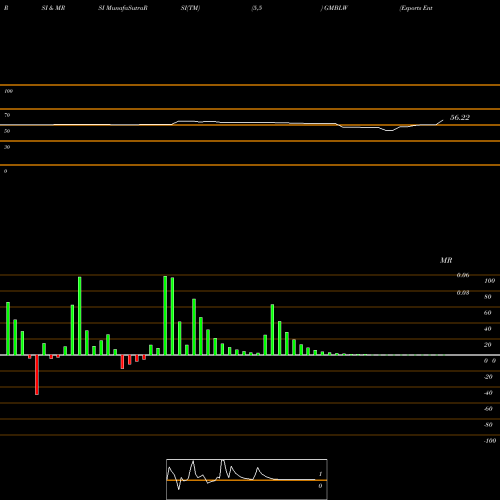This screenshot has height=500, width=500.
Task: Click the 70 level label on RSI axis
Action: click(7, 115)
